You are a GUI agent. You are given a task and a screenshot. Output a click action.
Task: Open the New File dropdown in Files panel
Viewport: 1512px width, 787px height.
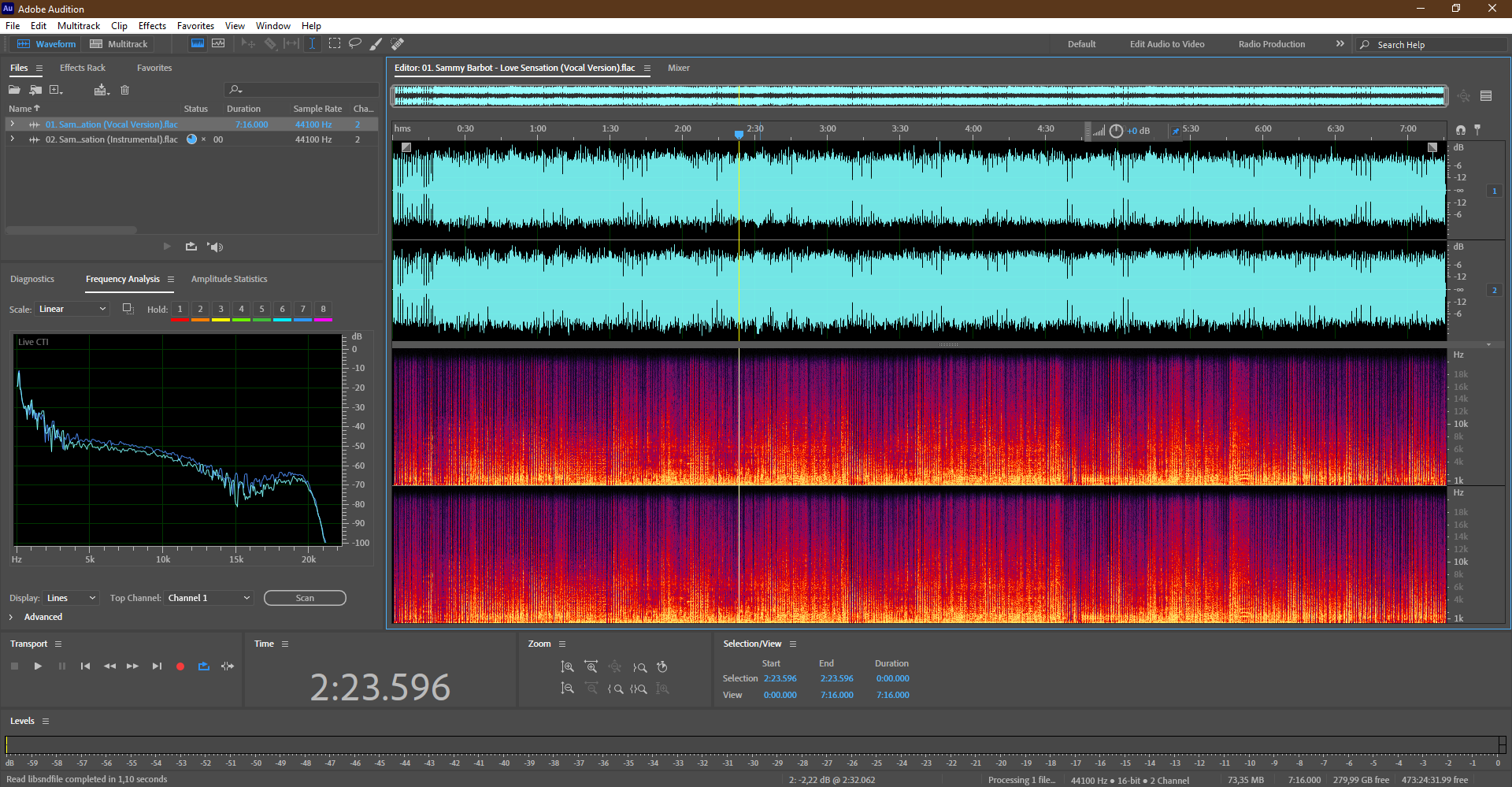pyautogui.click(x=56, y=90)
